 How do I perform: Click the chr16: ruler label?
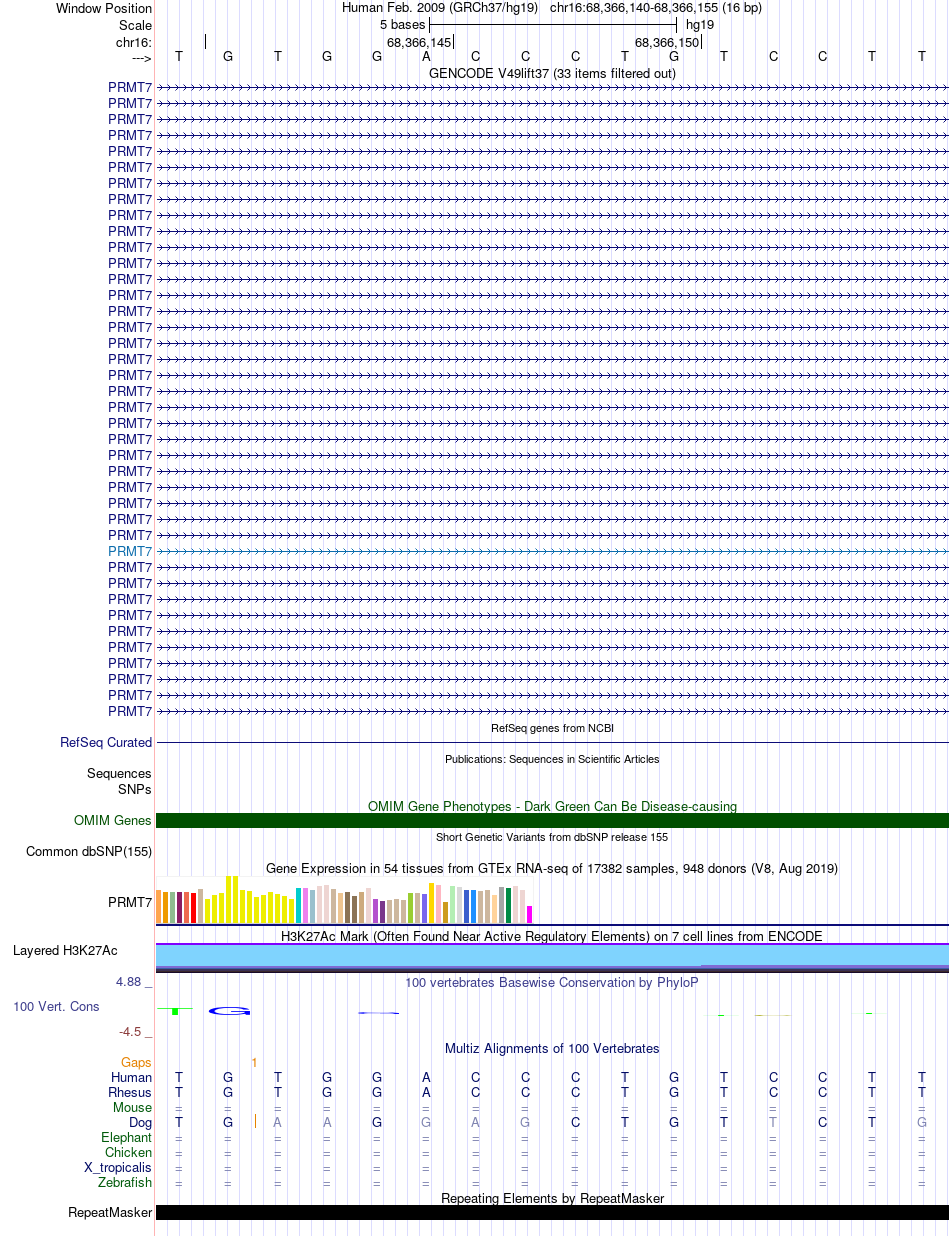[134, 42]
